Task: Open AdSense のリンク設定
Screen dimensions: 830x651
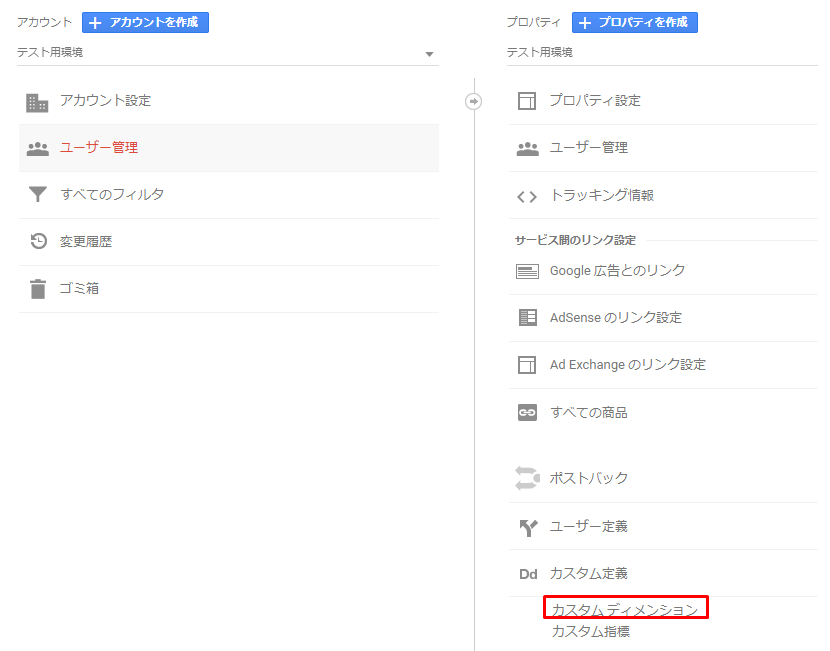Action: [x=663, y=318]
